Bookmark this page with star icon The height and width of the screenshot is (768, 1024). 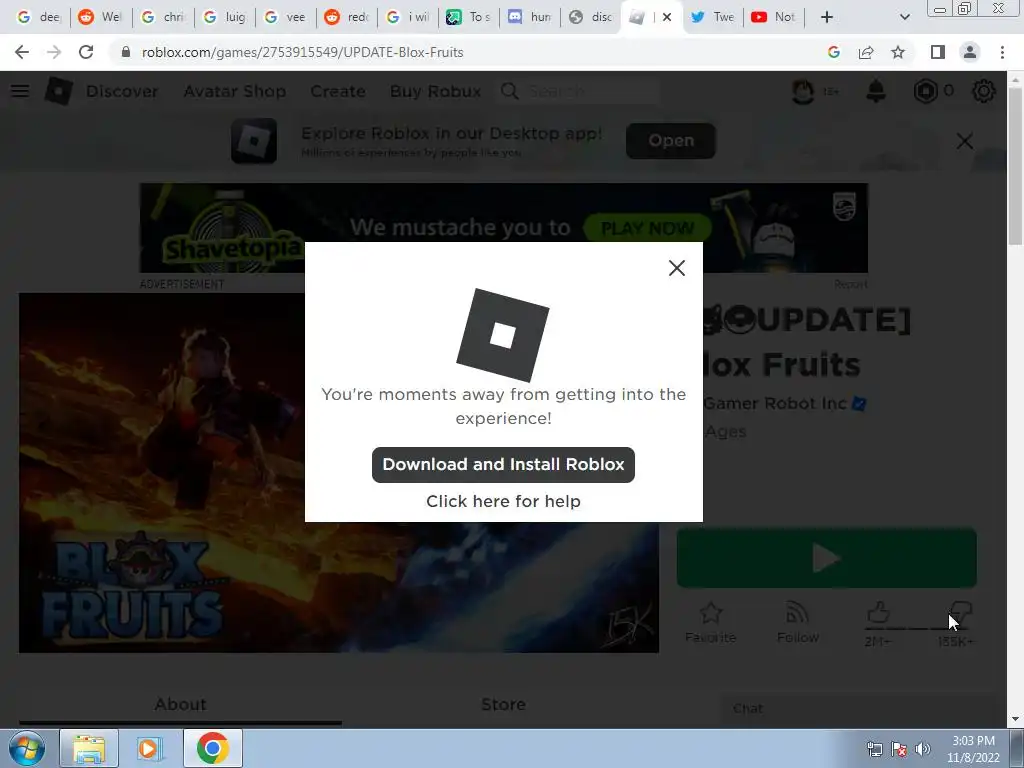pos(898,52)
